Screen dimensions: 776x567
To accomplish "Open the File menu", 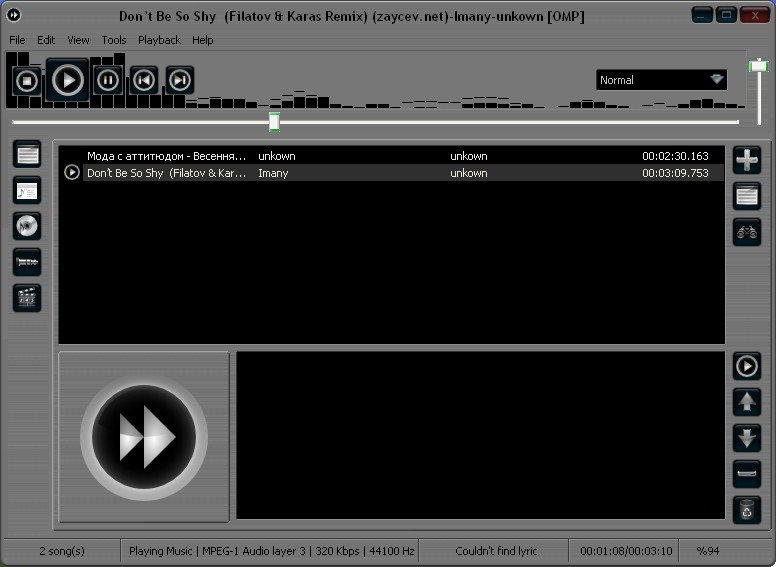I will click(x=17, y=40).
